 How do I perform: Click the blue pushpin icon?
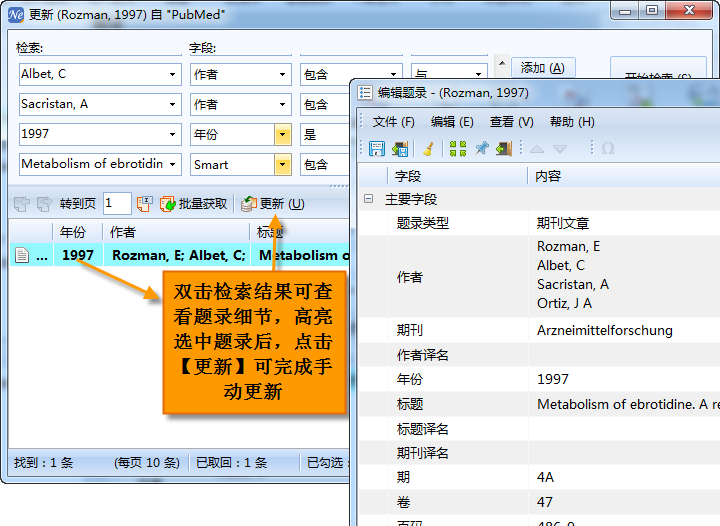coord(482,149)
